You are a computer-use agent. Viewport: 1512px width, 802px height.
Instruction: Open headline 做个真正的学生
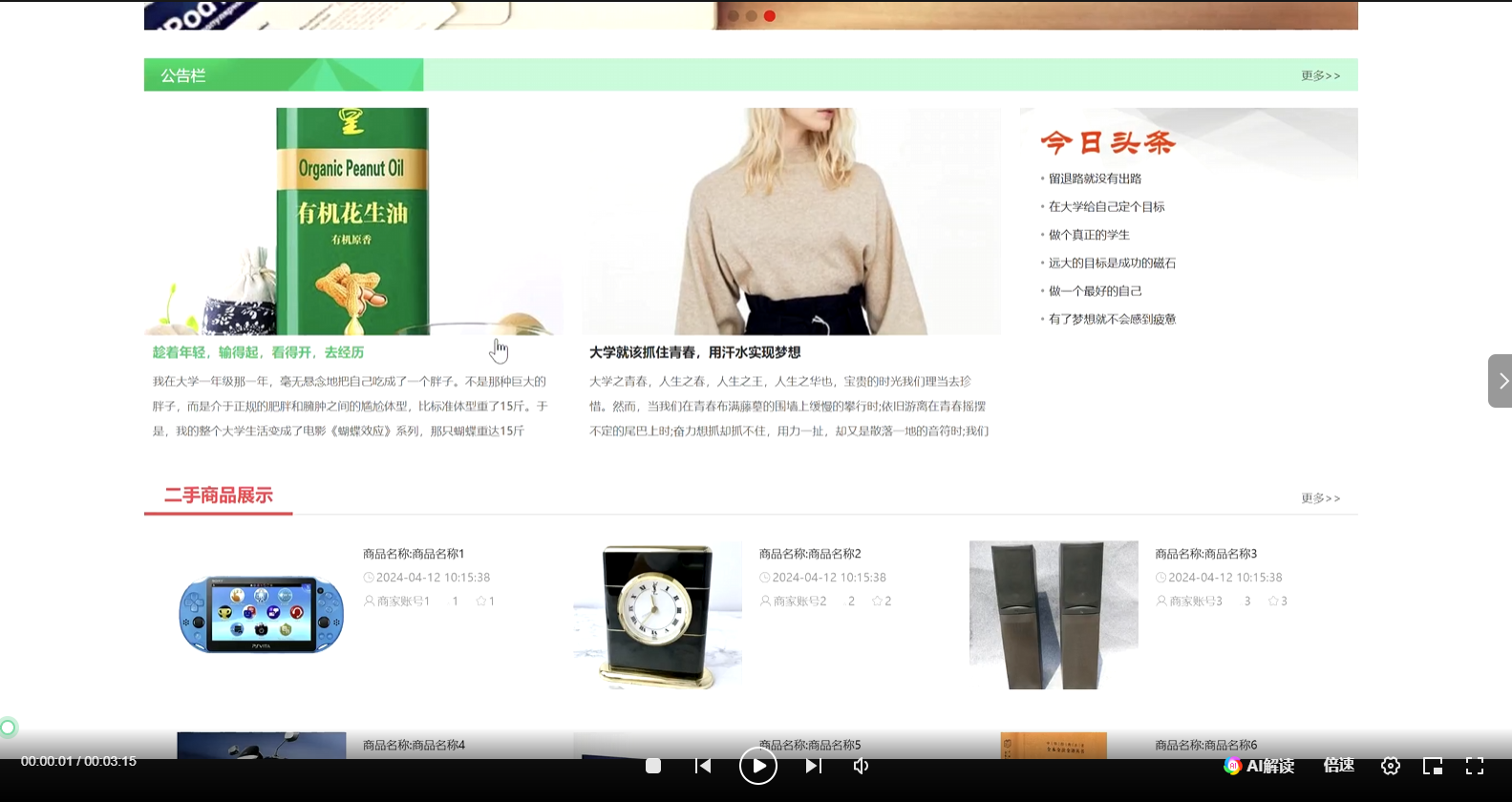click(1090, 235)
